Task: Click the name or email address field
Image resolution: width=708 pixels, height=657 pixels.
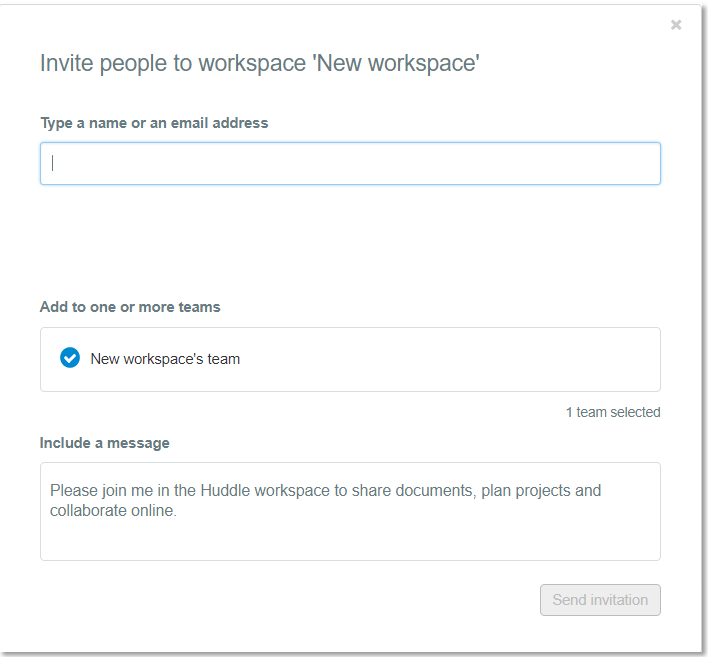Action: pos(350,163)
